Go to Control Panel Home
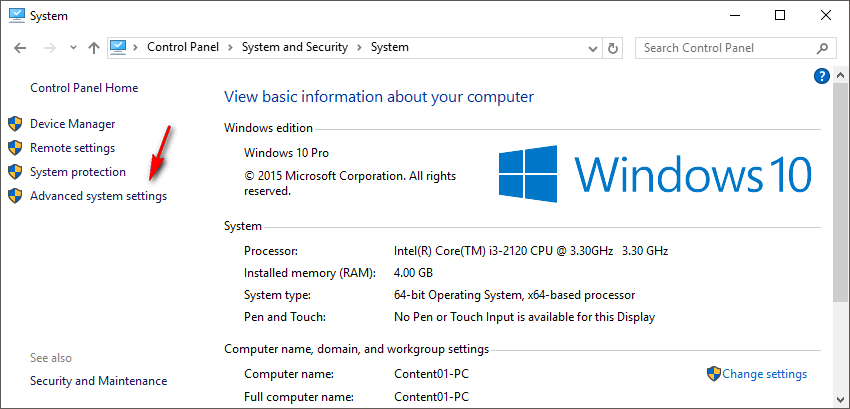Viewport: 850px width, 409px height. click(84, 88)
